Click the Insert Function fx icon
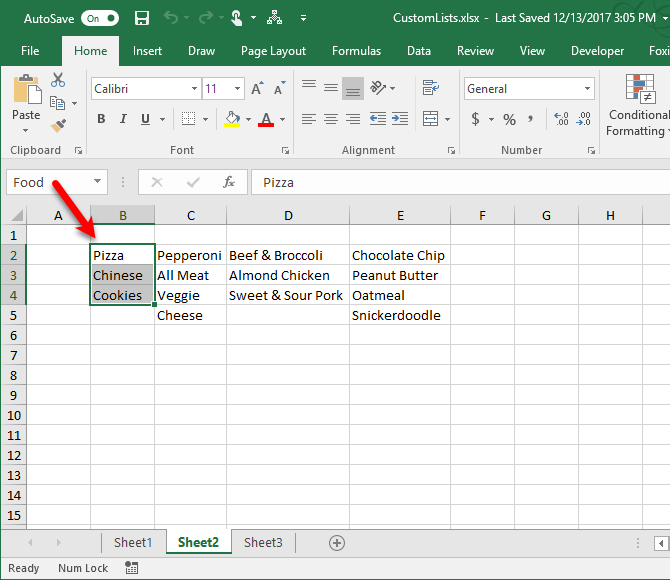The image size is (670, 580). (229, 182)
